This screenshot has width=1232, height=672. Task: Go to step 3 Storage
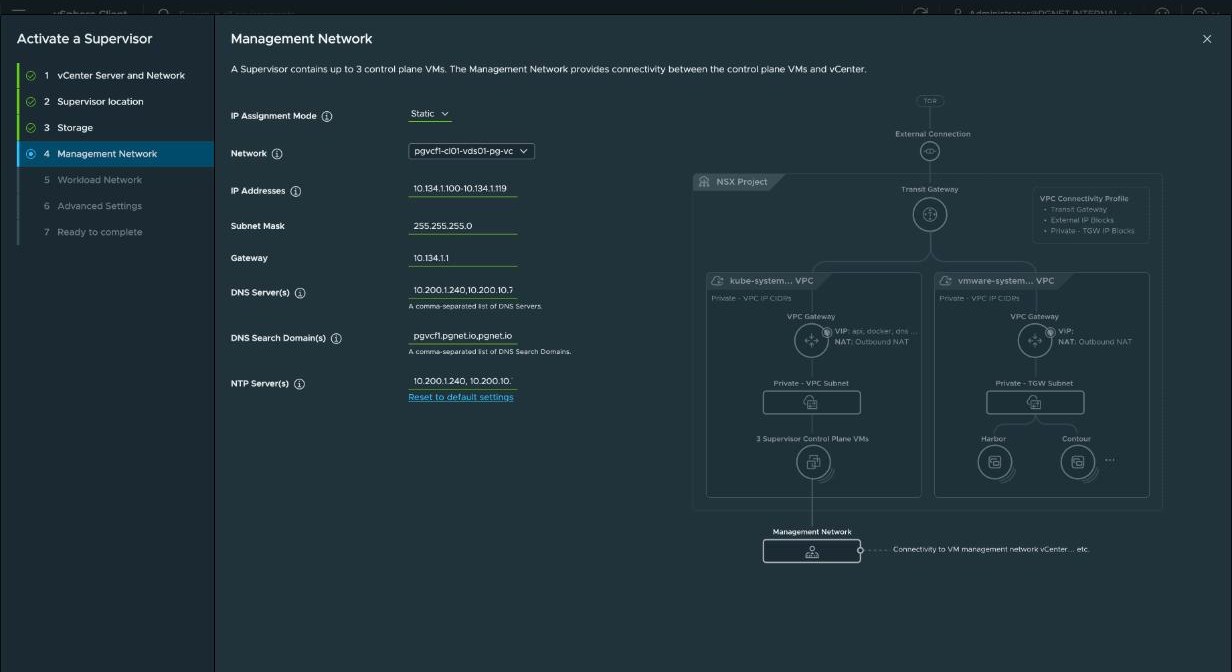point(115,128)
